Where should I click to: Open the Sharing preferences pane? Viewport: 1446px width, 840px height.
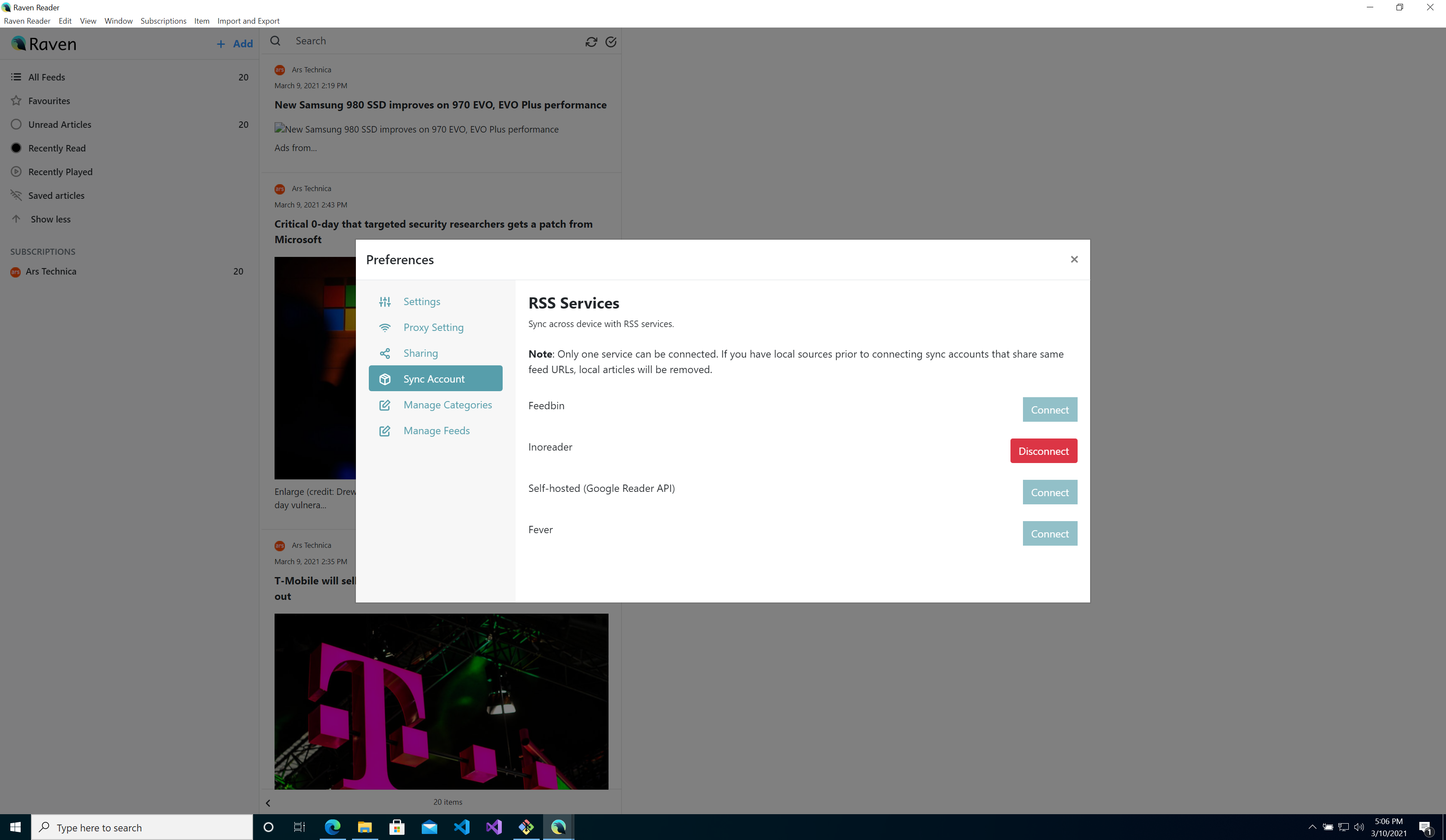420,353
